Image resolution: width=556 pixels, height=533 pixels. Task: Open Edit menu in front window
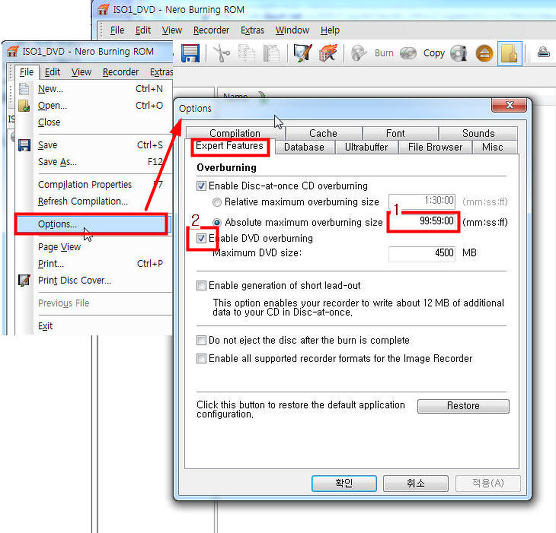coord(52,72)
